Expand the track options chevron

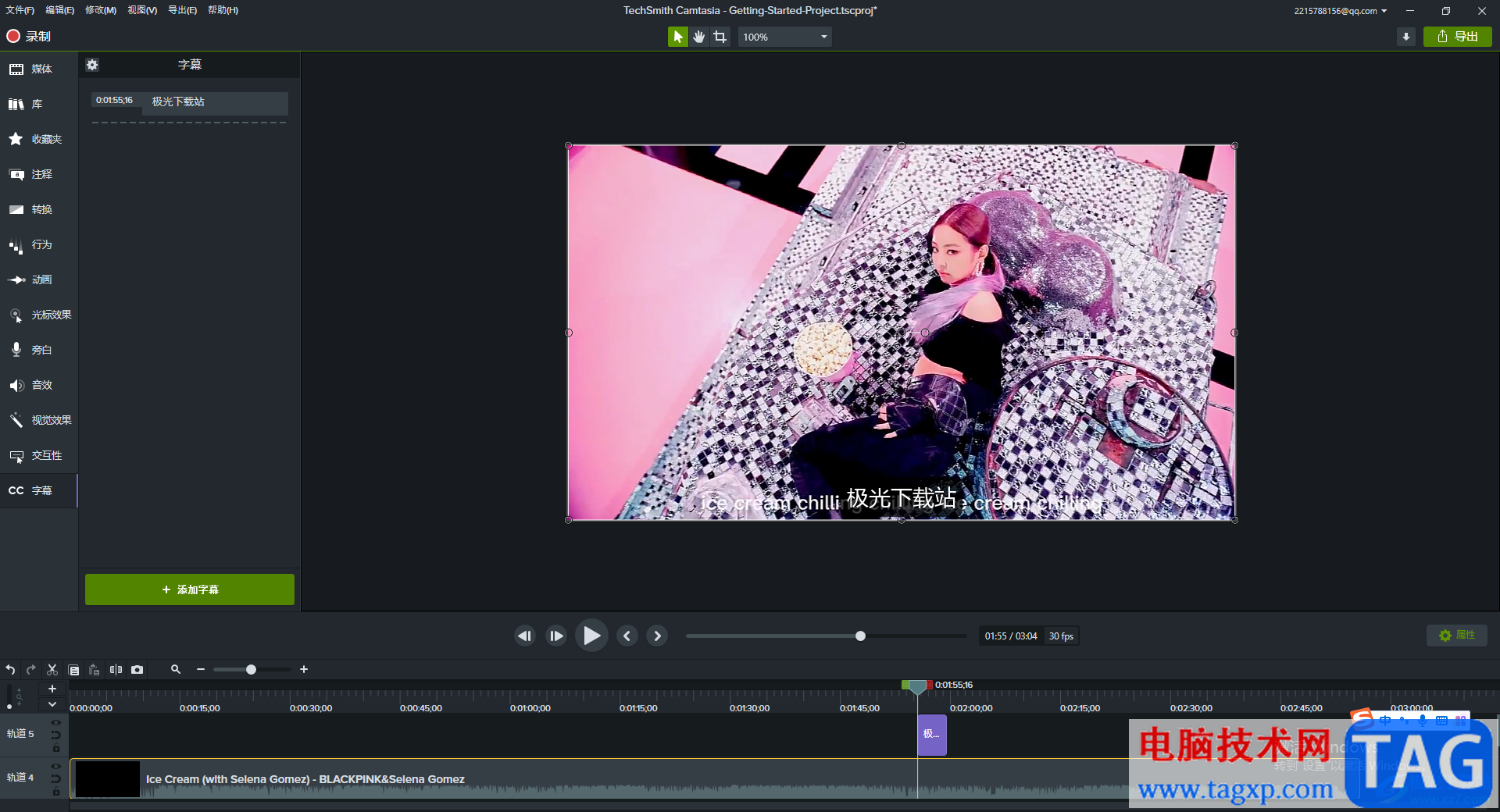point(52,704)
